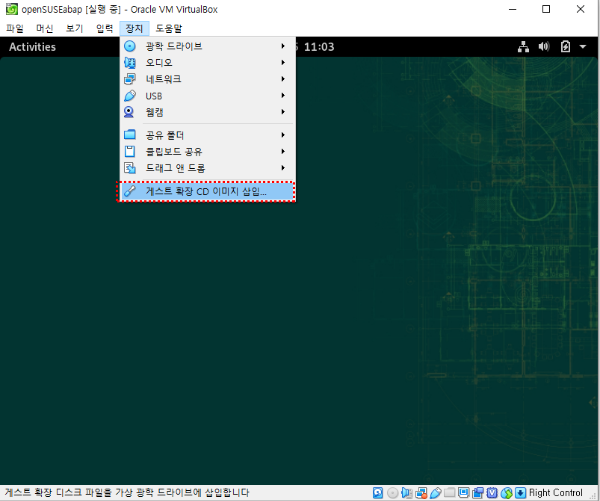Click the USB status bar indicator

coord(435,493)
